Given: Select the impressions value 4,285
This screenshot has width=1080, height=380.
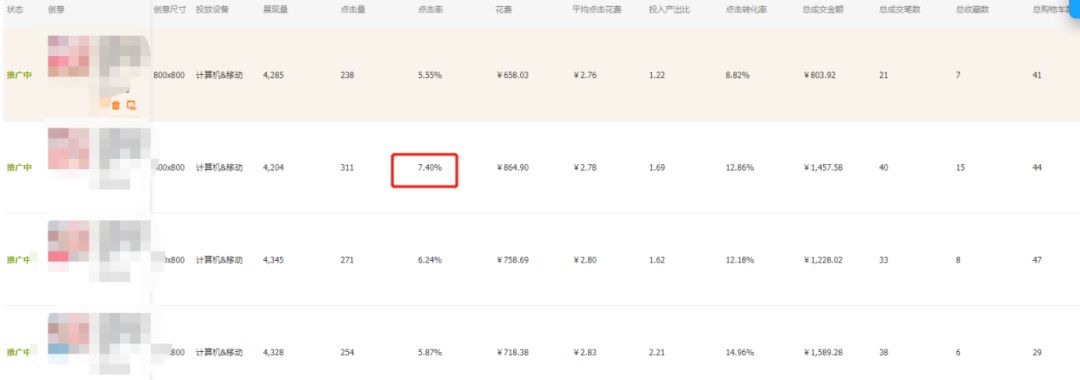Looking at the screenshot, I should [x=273, y=75].
